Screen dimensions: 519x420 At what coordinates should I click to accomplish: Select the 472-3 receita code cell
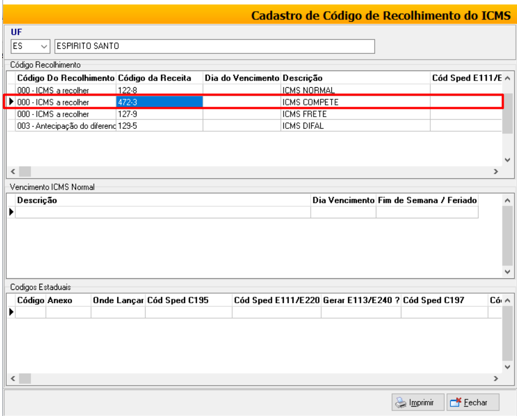[159, 102]
